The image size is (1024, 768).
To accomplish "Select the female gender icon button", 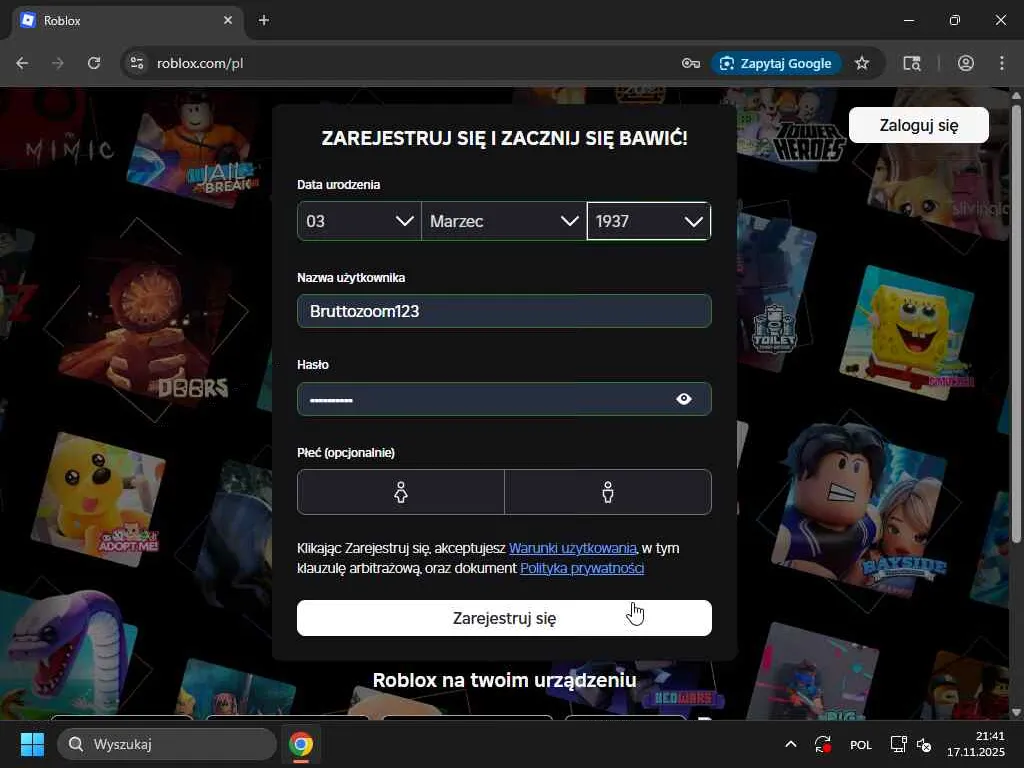I will pyautogui.click(x=401, y=492).
